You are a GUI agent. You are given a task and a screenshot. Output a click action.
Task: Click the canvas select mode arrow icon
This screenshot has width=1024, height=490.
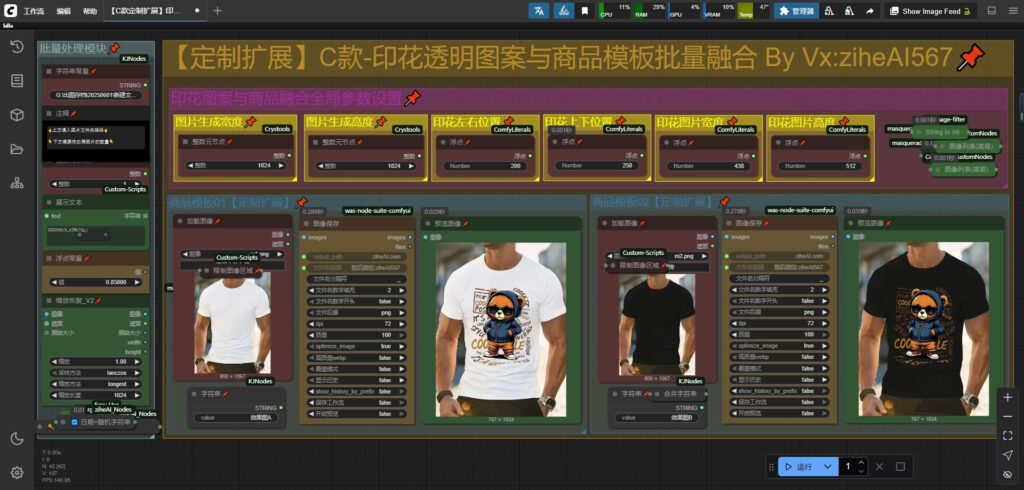(x=1007, y=455)
